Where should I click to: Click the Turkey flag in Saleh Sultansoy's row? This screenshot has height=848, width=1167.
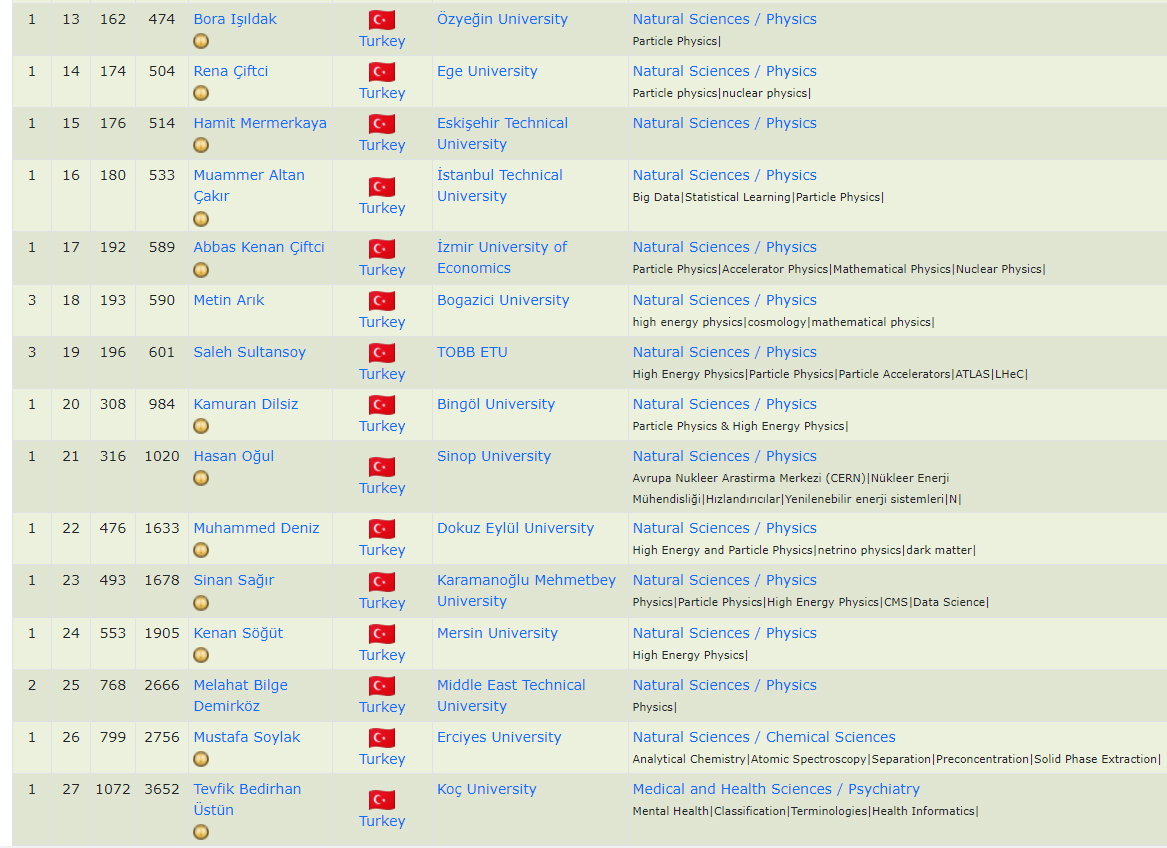click(382, 353)
